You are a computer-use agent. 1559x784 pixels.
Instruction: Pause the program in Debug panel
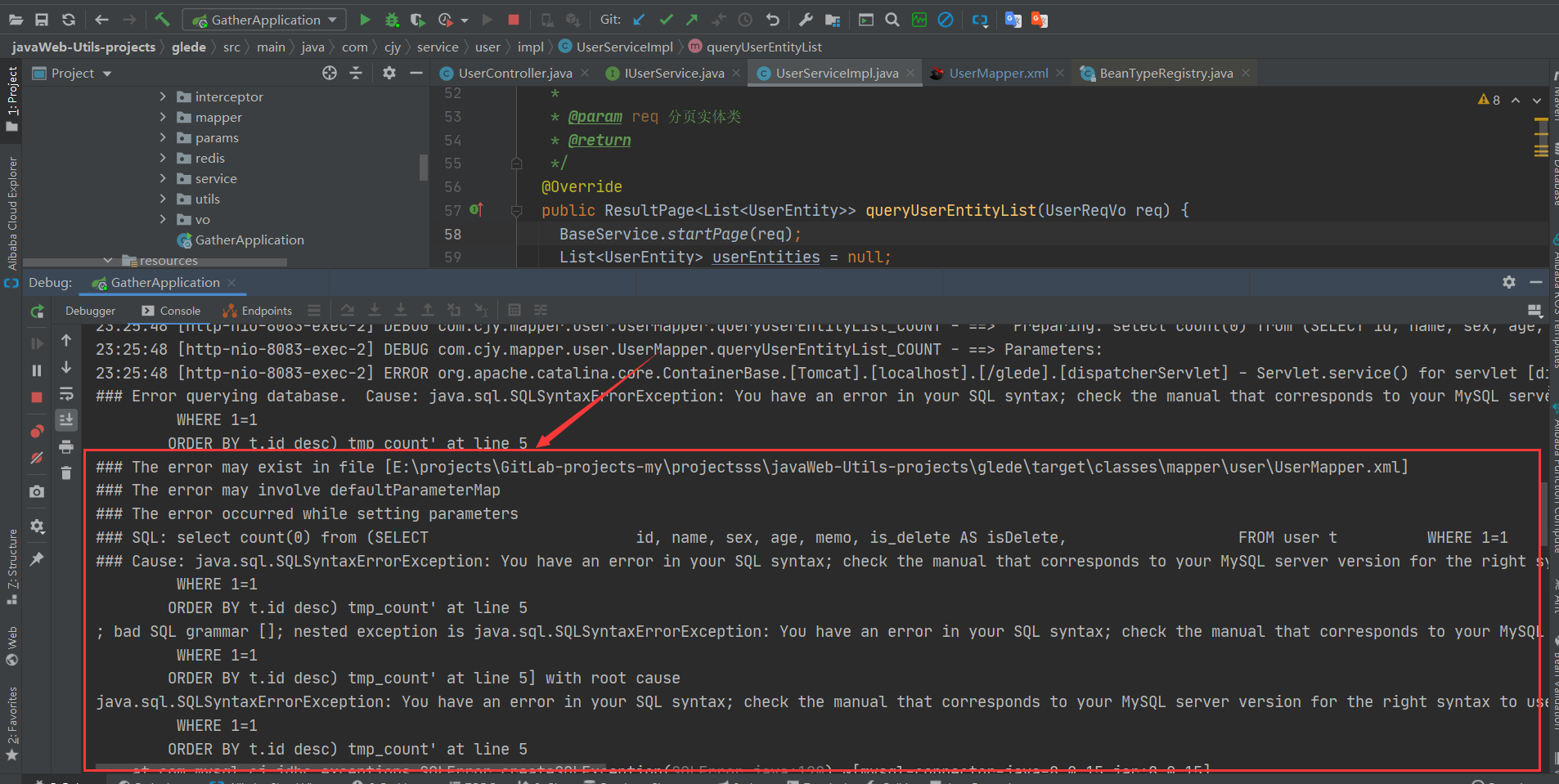point(37,370)
